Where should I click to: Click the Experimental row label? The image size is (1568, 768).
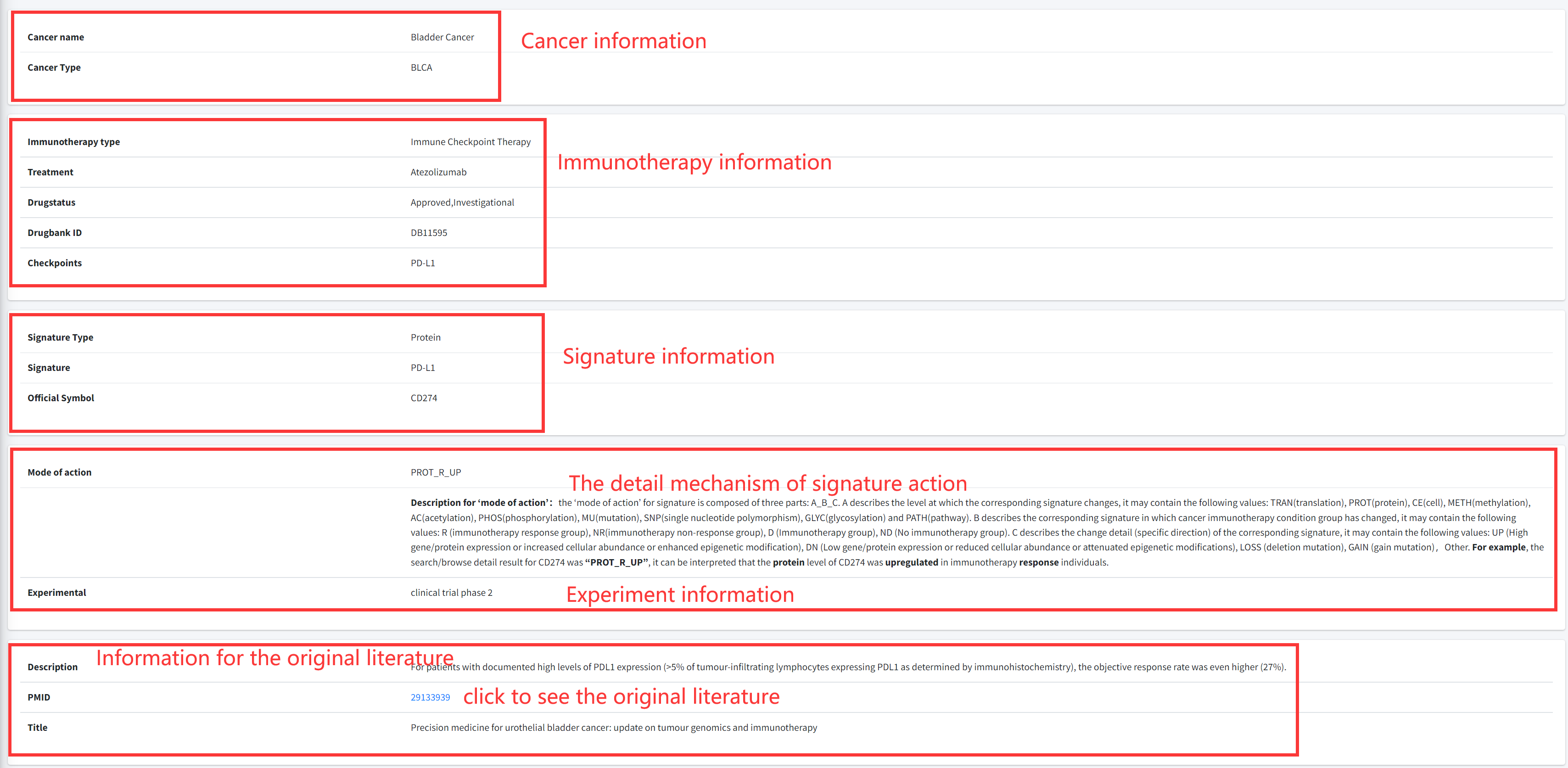(56, 593)
